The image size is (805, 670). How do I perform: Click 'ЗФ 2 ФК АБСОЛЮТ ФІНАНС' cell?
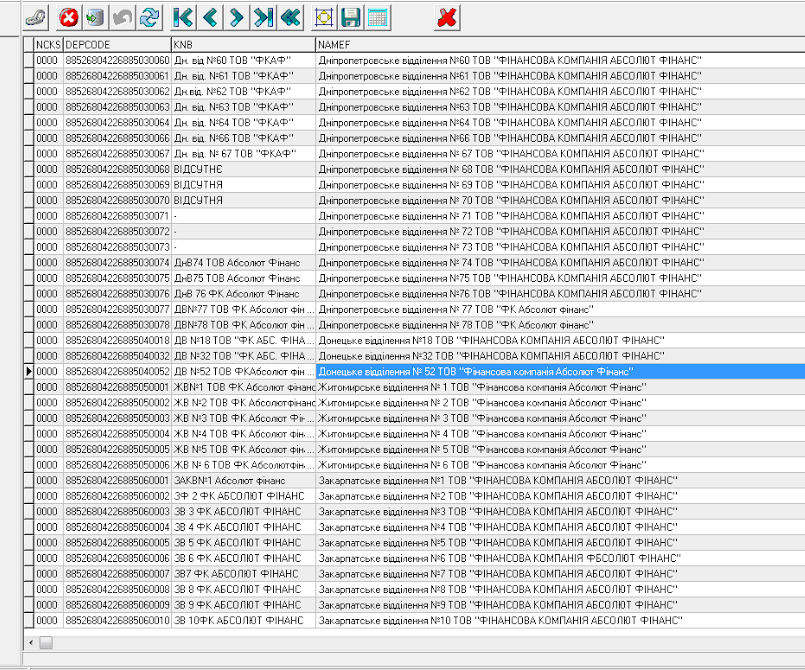[243, 496]
